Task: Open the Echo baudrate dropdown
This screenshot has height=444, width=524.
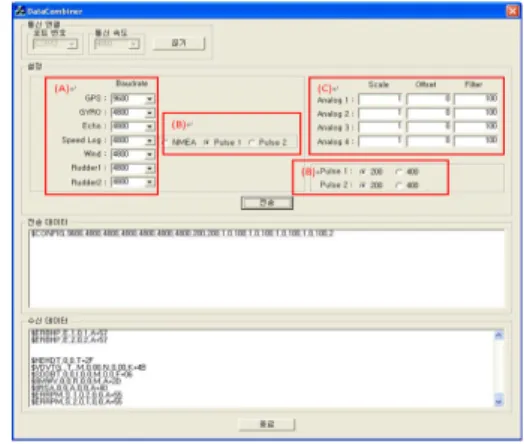Action: tap(150, 127)
